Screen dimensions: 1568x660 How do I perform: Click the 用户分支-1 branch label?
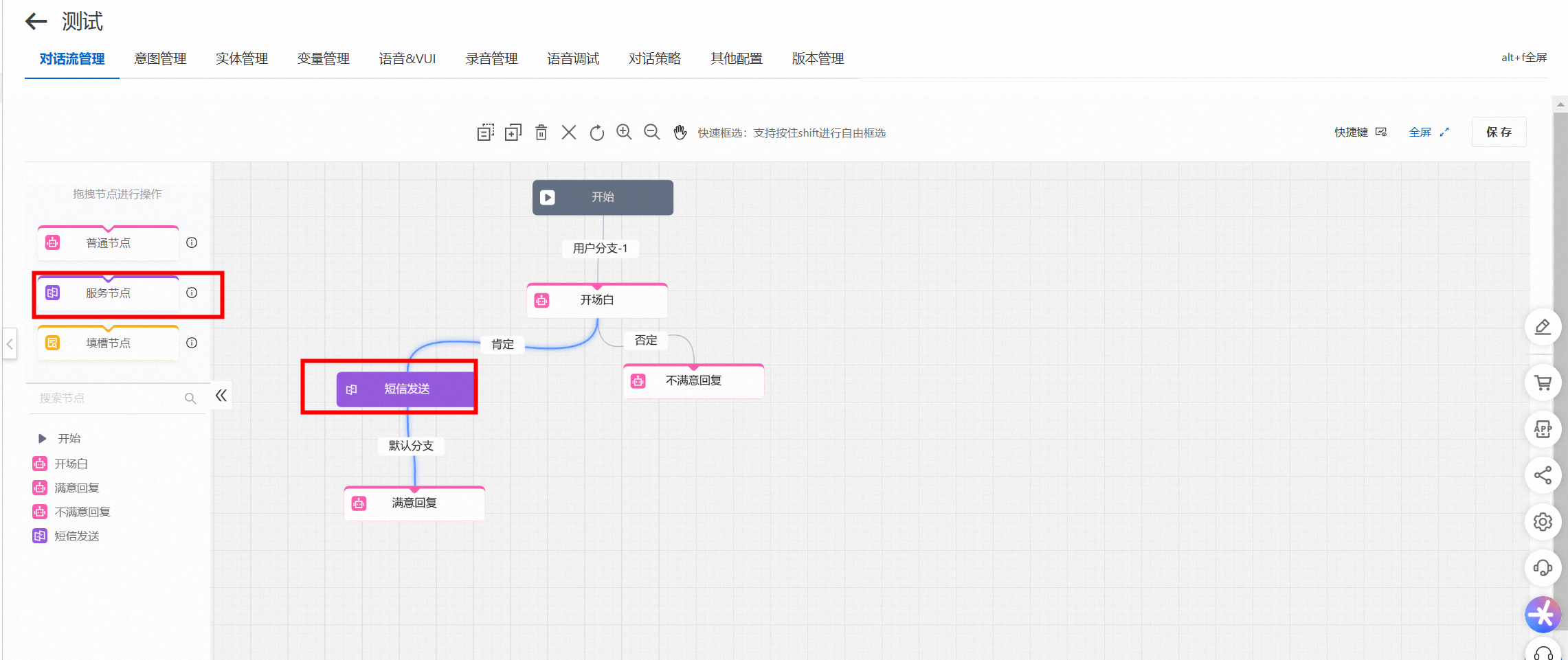(x=601, y=248)
